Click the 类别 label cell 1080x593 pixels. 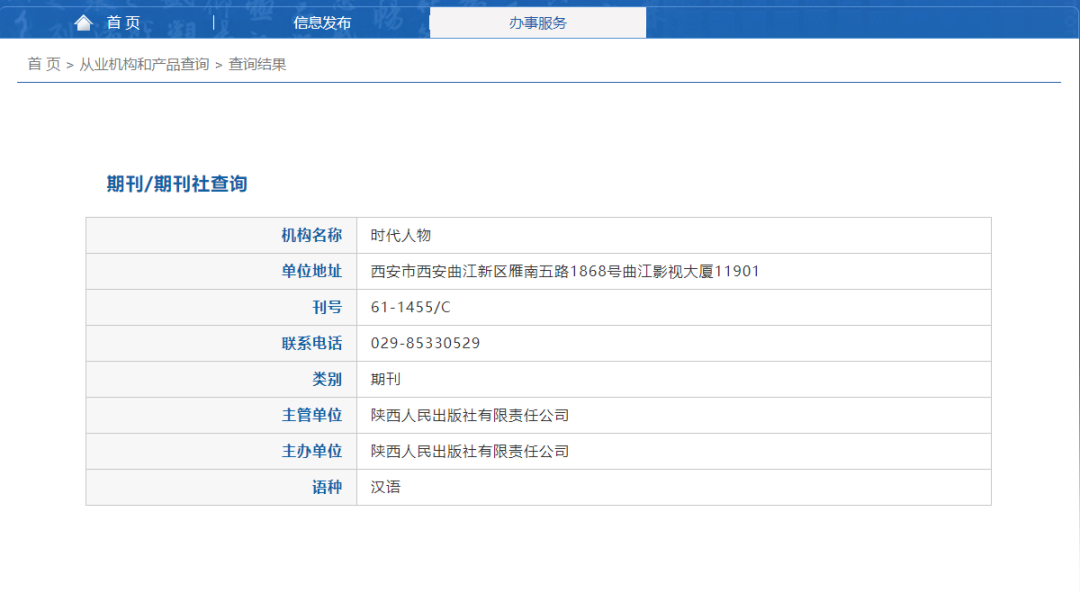(221, 379)
